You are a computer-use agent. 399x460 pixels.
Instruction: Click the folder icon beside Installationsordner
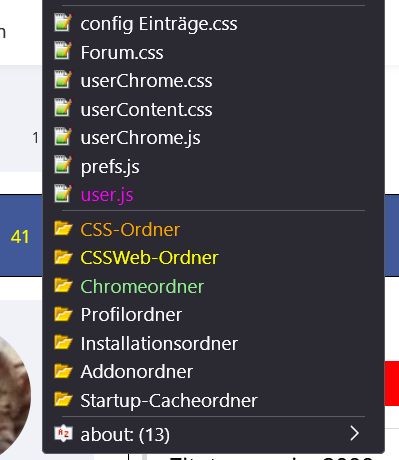(63, 342)
